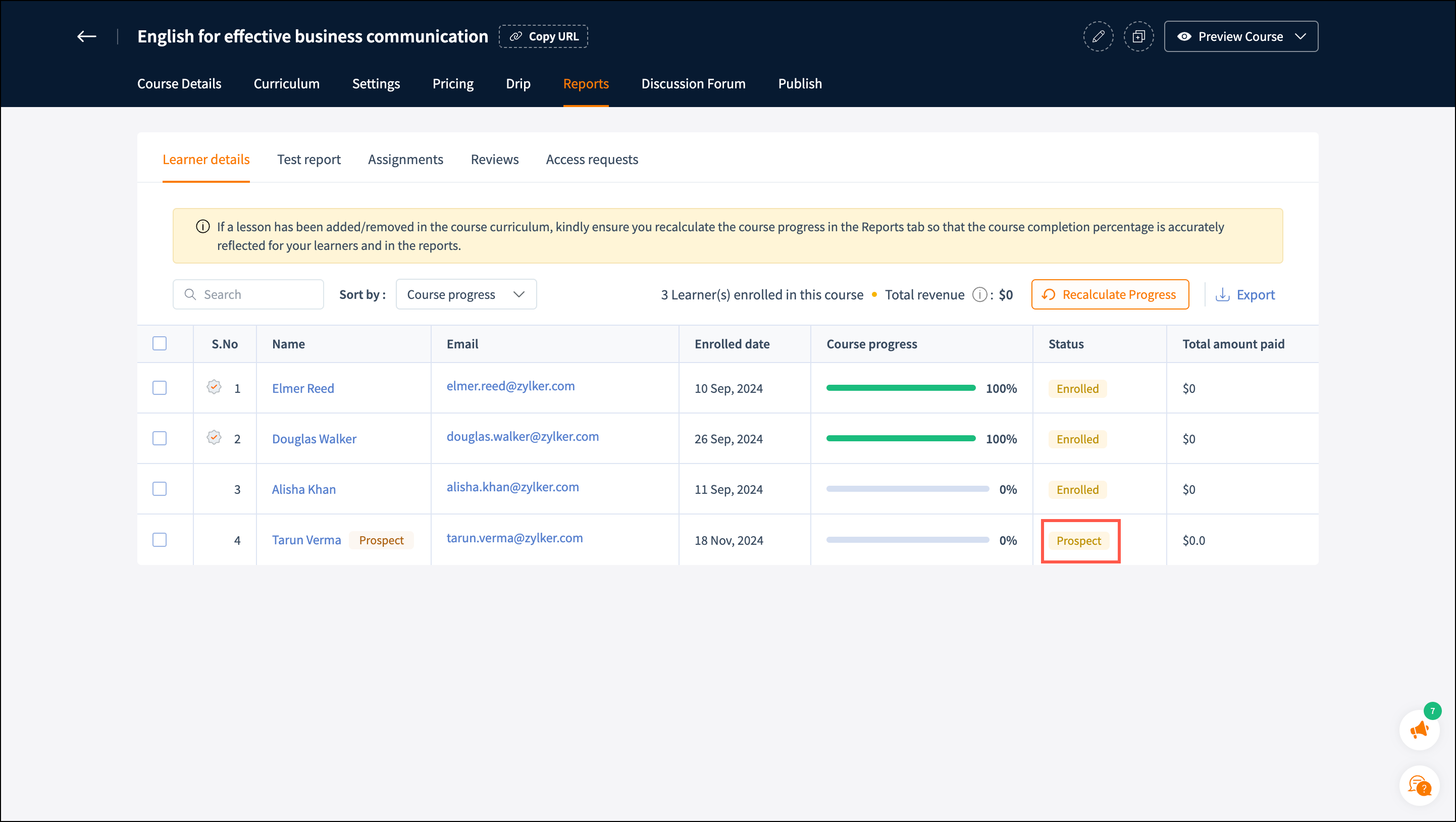
Task: Check the Tarun Verma row checkbox
Action: pos(160,540)
